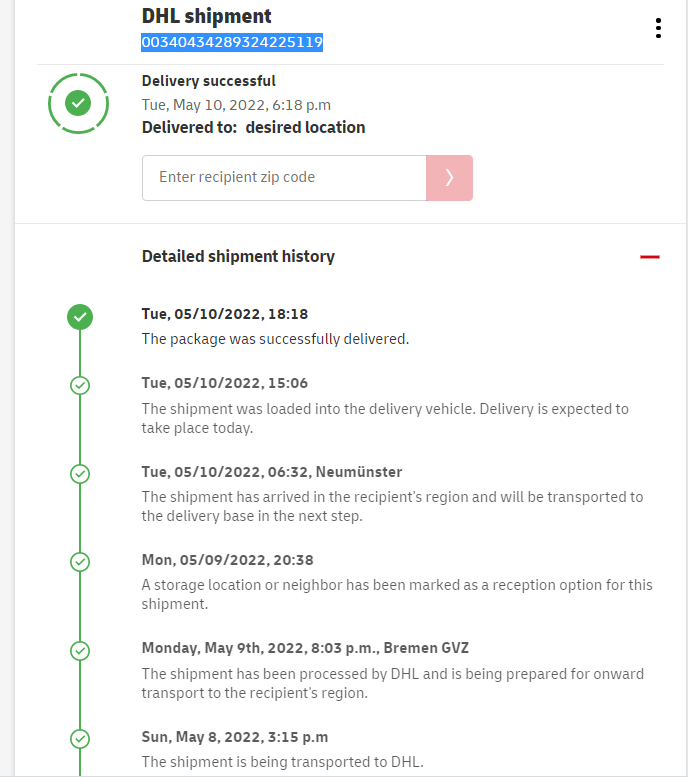Submit zip code with the red arrow button
This screenshot has width=688, height=777.
click(449, 178)
